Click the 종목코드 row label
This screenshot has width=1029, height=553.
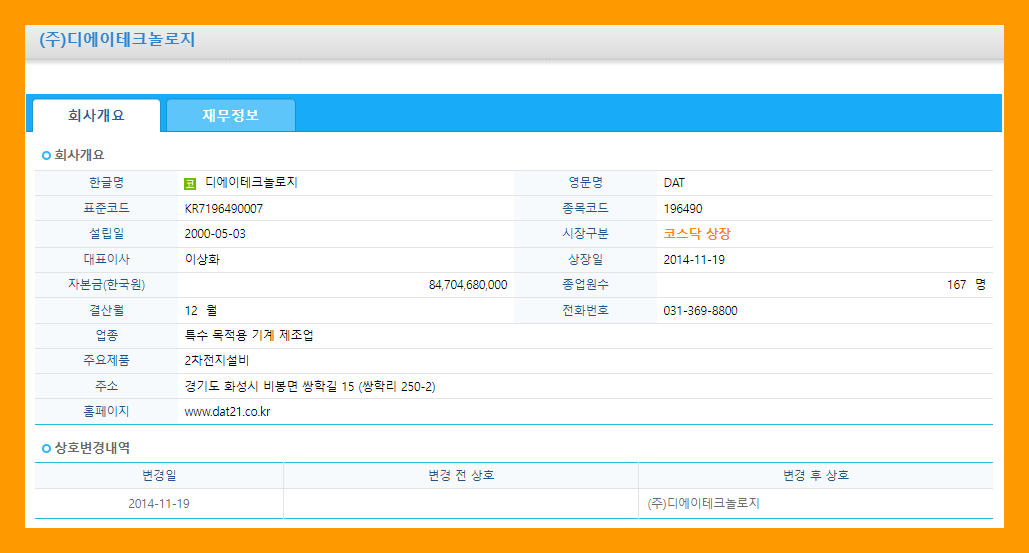585,208
